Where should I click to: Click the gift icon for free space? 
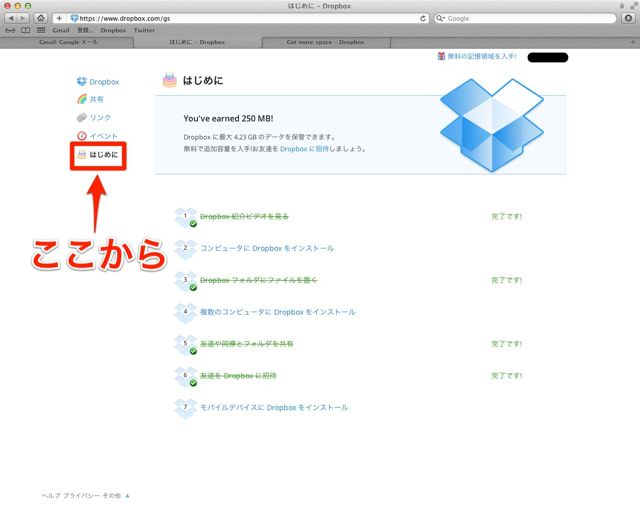(441, 56)
